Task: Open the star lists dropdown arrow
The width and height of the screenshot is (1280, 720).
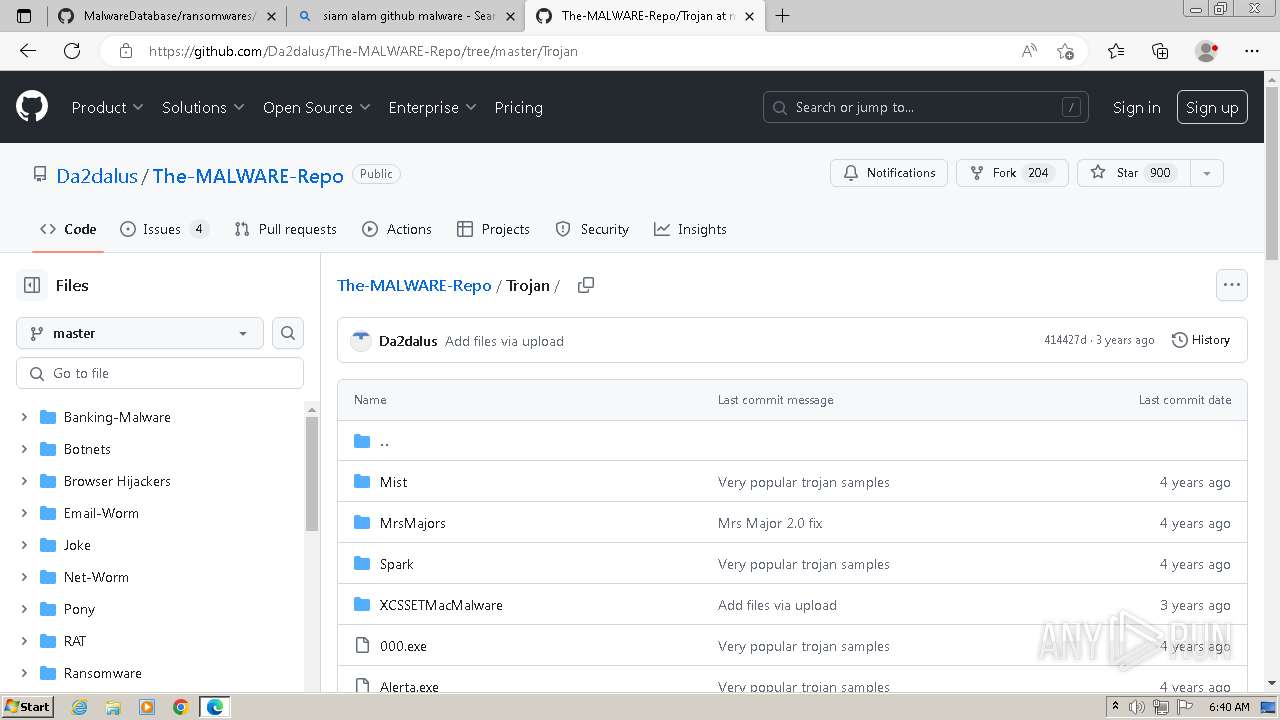Action: click(x=1206, y=173)
